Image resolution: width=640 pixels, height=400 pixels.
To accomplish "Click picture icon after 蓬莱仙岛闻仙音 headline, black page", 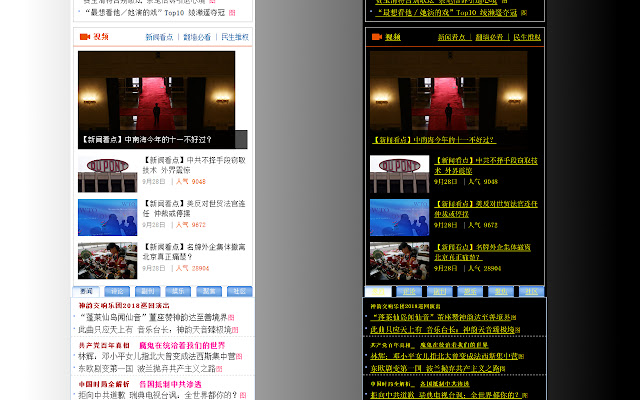I will pyautogui.click(x=514, y=318).
